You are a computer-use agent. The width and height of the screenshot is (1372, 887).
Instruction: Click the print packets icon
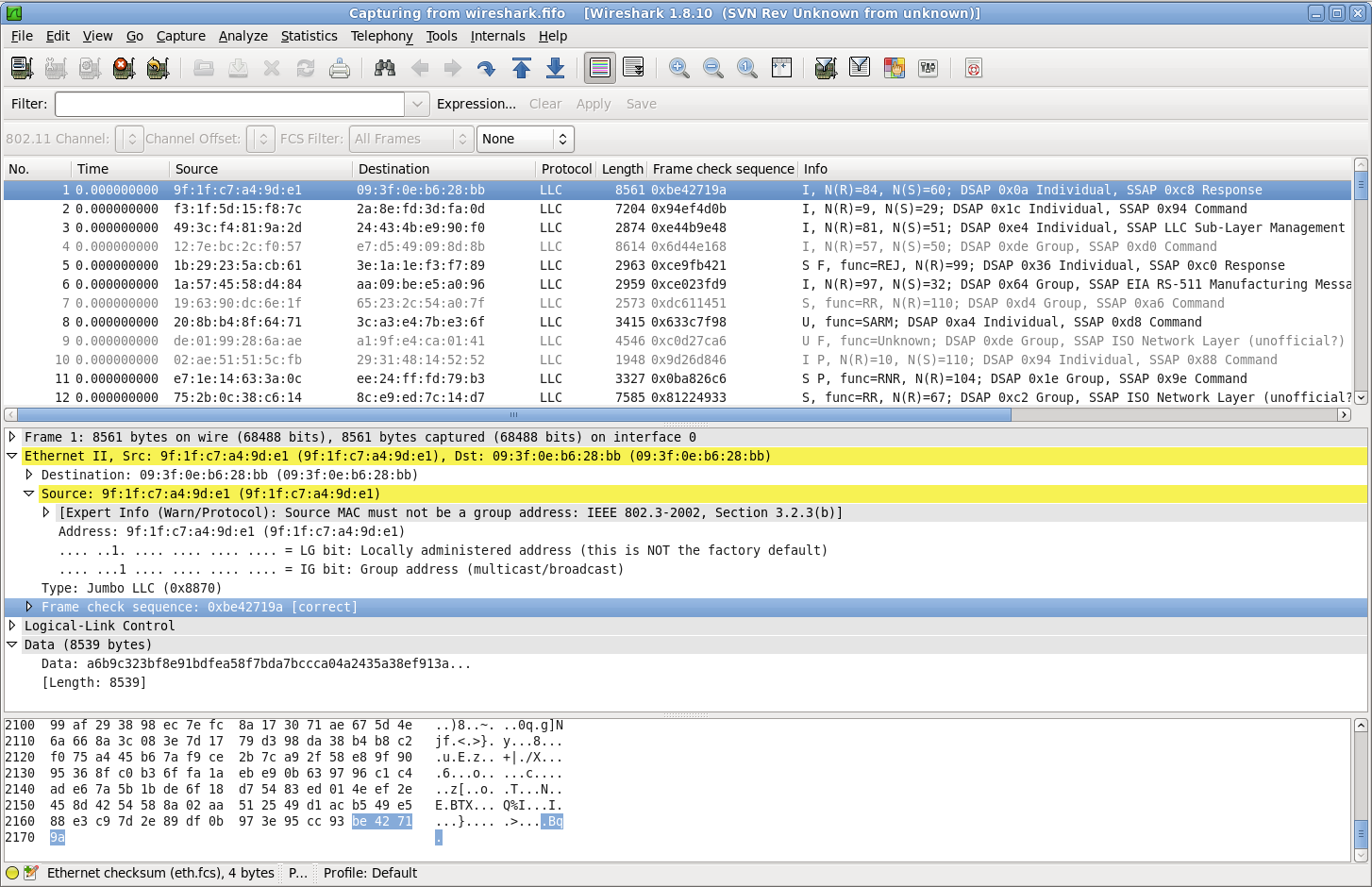(340, 68)
